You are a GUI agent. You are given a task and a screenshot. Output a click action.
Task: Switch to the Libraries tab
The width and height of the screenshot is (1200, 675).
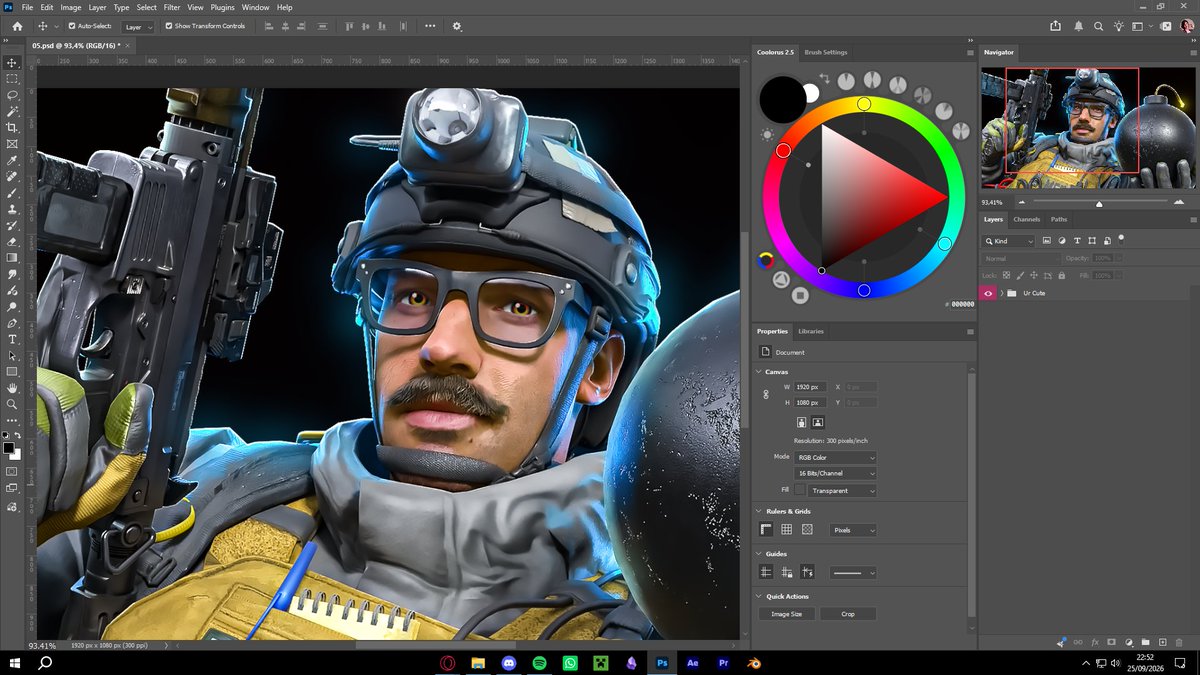(811, 331)
